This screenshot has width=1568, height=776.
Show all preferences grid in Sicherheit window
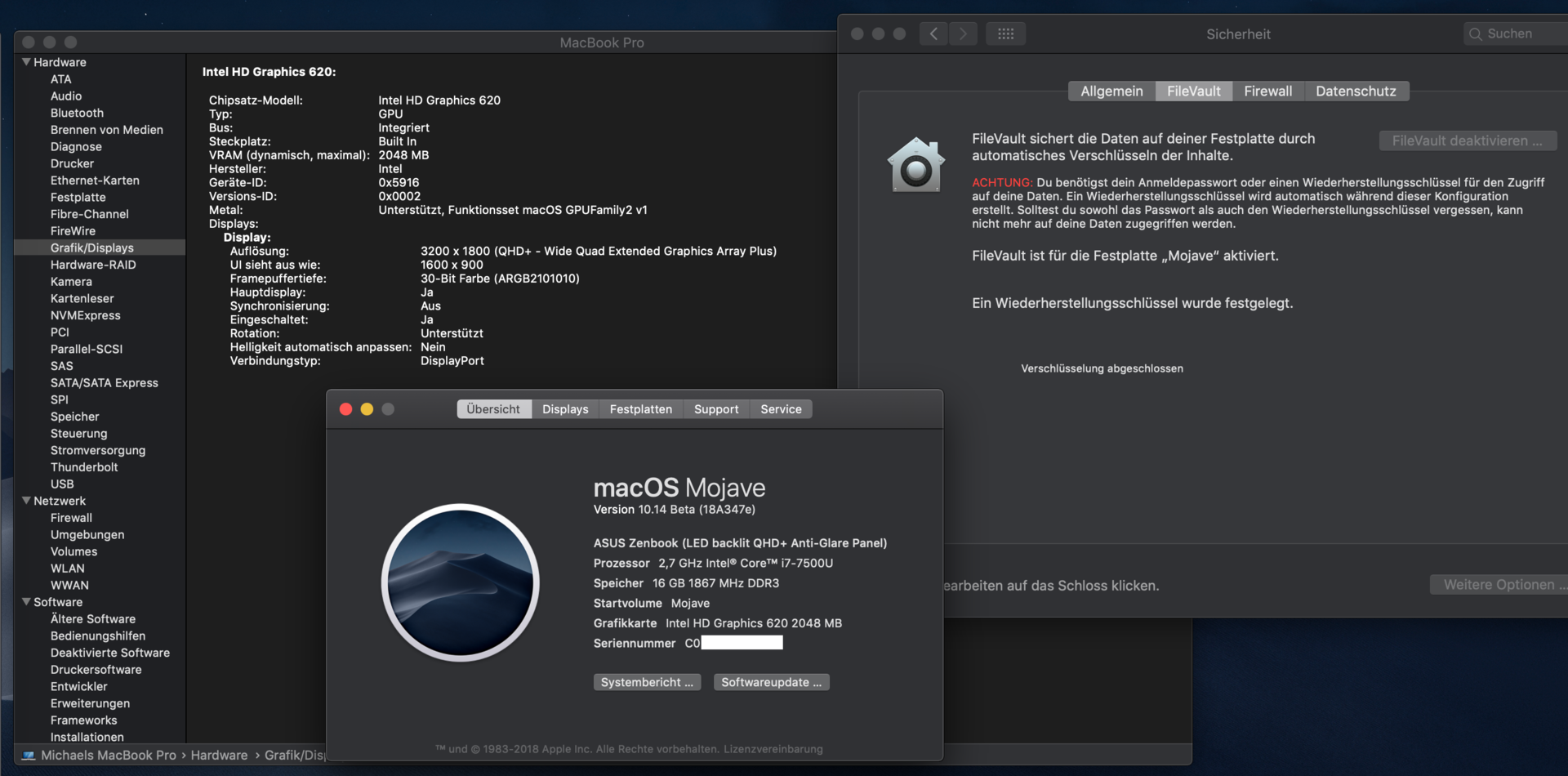(x=1005, y=33)
